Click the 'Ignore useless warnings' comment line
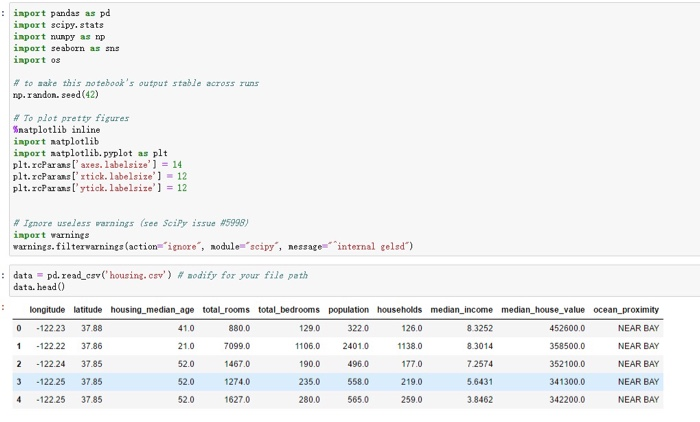Image resolution: width=700 pixels, height=422 pixels. [x=131, y=223]
